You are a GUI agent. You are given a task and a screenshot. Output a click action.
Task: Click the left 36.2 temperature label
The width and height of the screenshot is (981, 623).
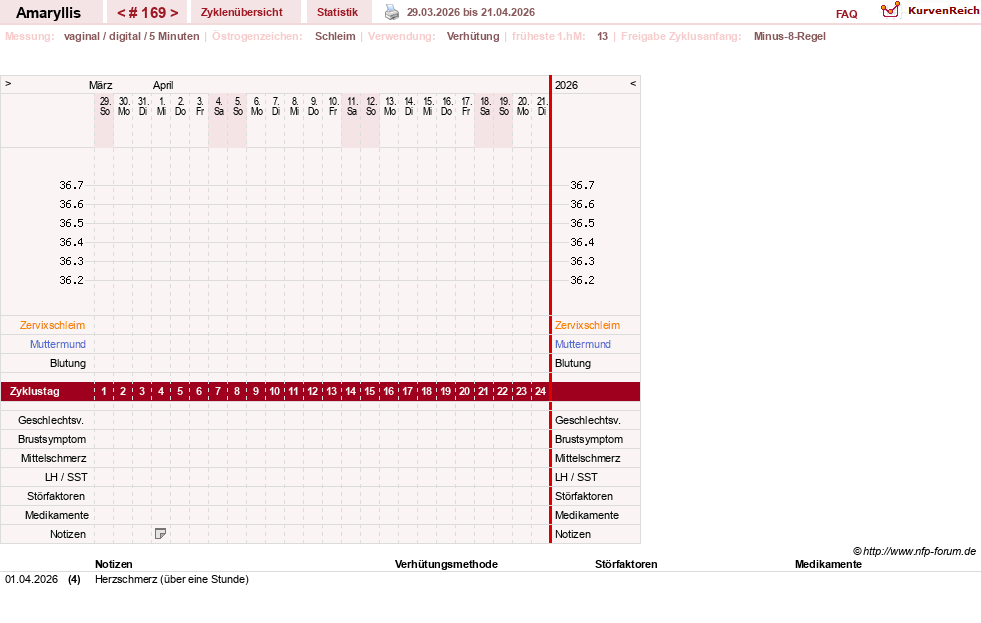click(71, 280)
